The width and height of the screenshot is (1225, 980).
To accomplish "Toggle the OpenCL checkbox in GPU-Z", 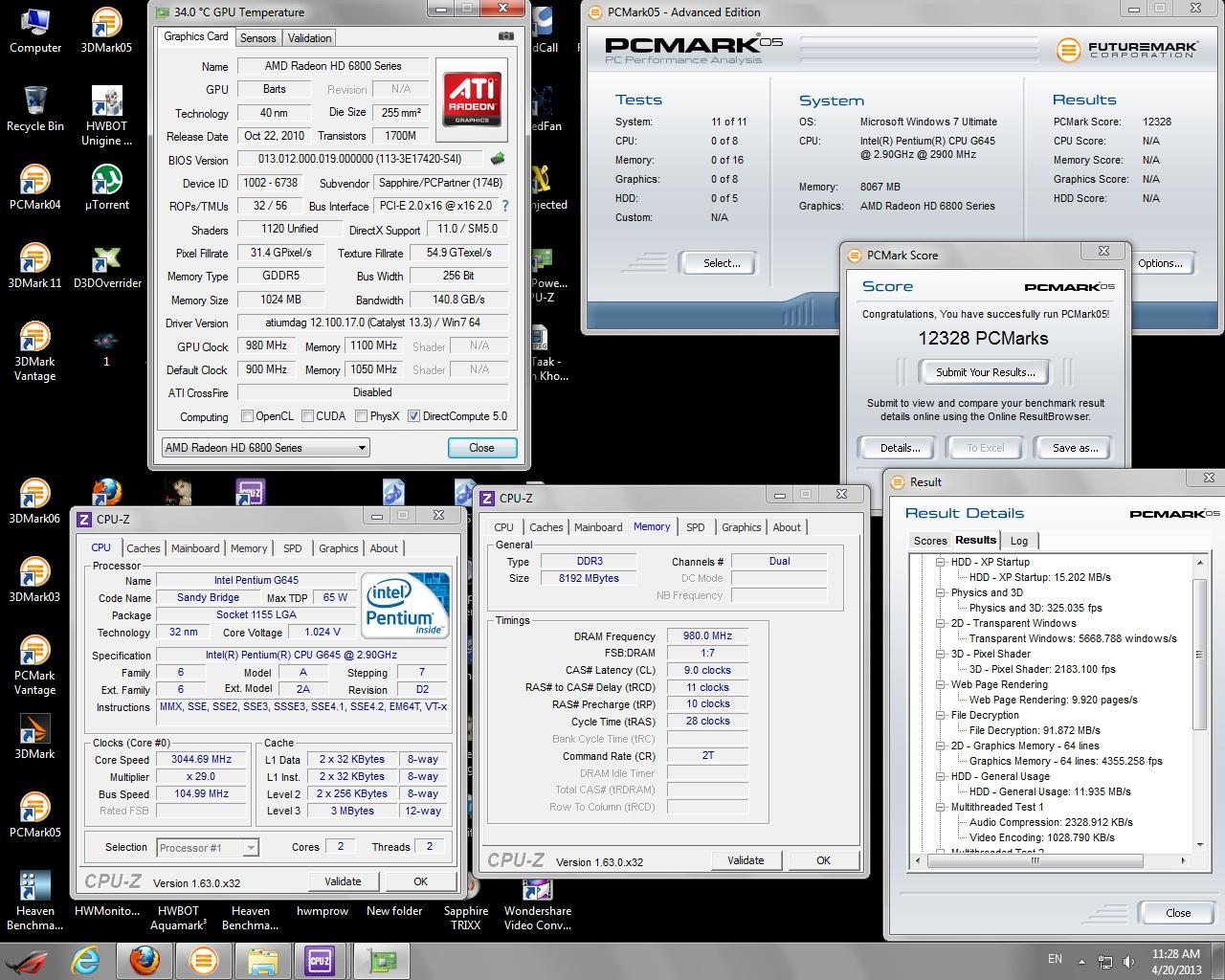I will point(248,416).
